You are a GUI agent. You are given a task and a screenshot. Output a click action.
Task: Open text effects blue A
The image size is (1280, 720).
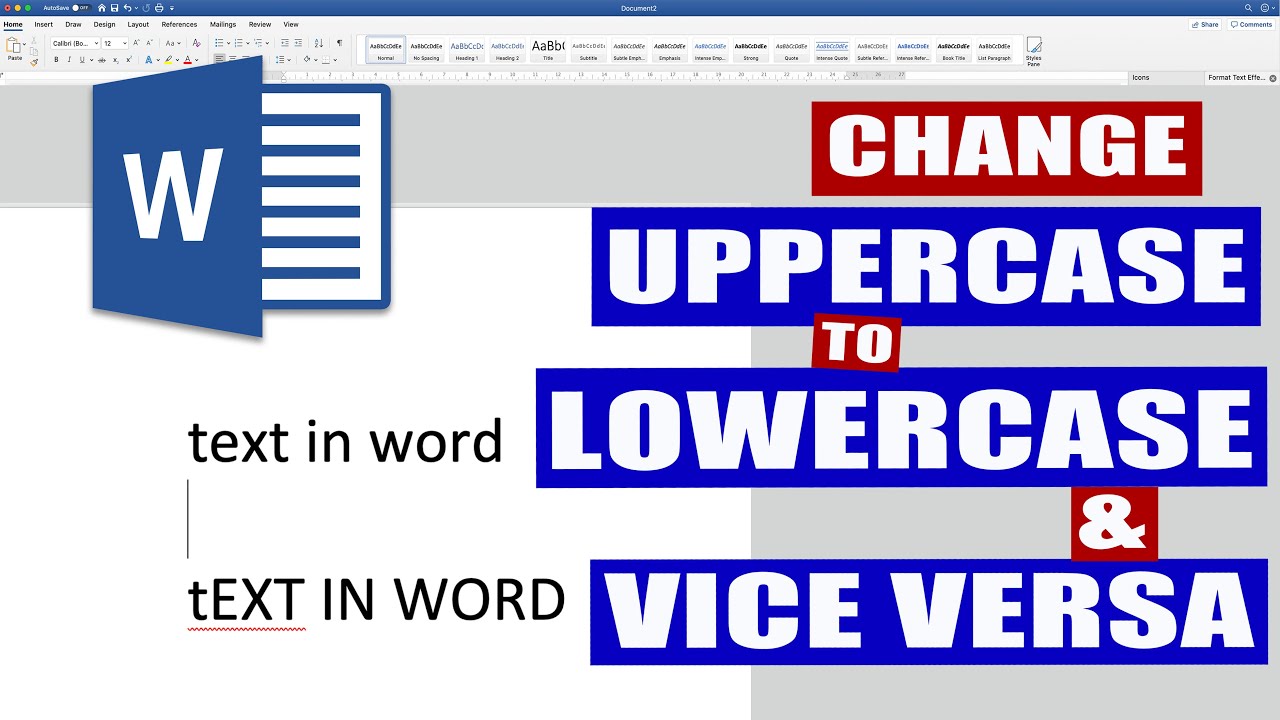click(149, 60)
